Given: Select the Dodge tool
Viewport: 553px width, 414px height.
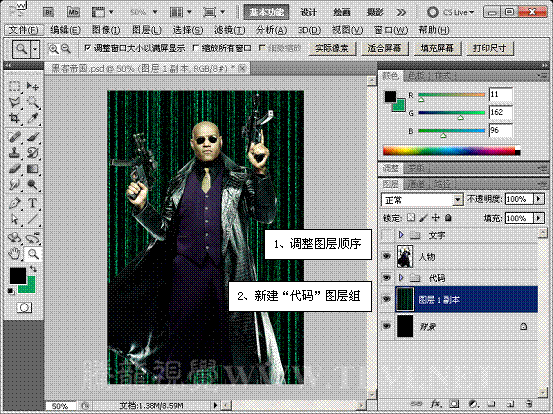Looking at the screenshot, I should pos(32,185).
